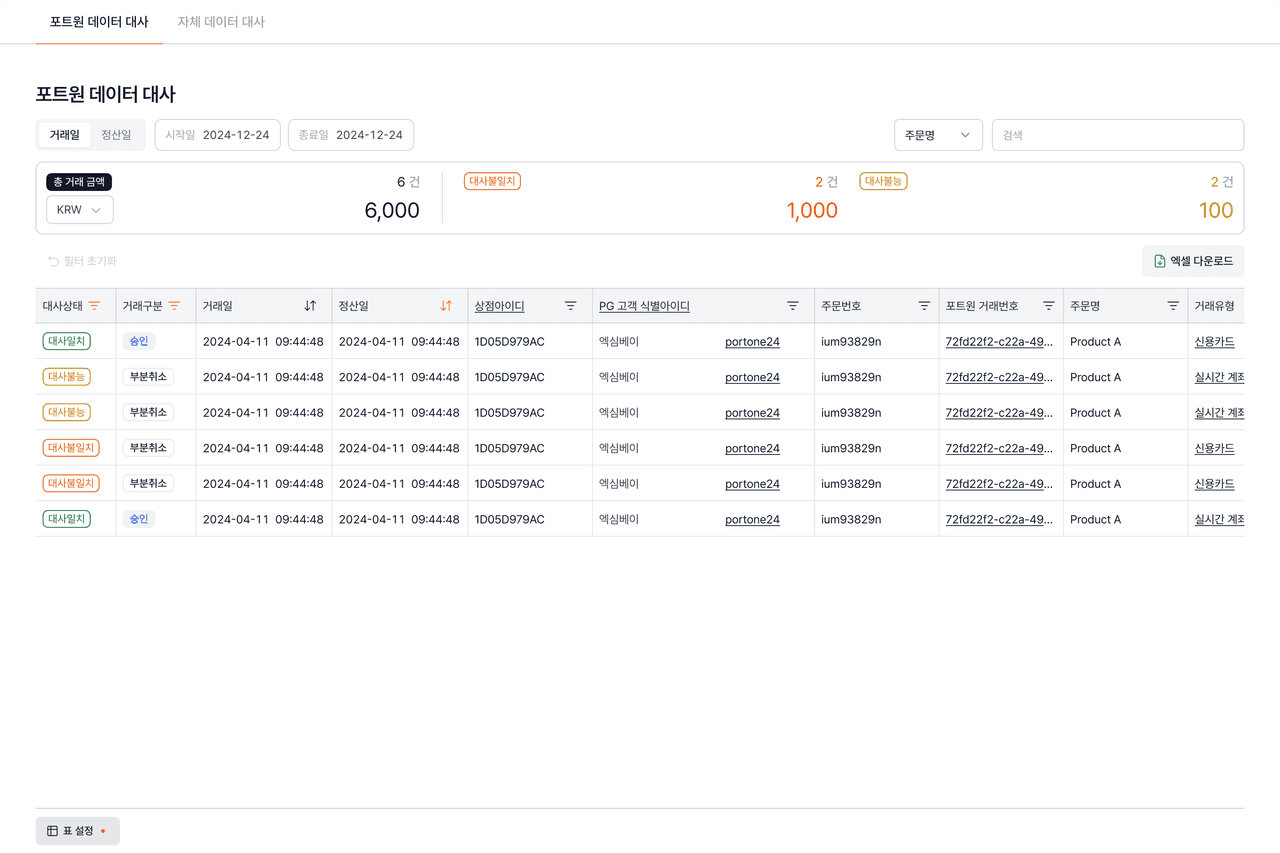Open filter for PG 고객 식별아이디 column
This screenshot has width=1280, height=853.
pos(792,306)
